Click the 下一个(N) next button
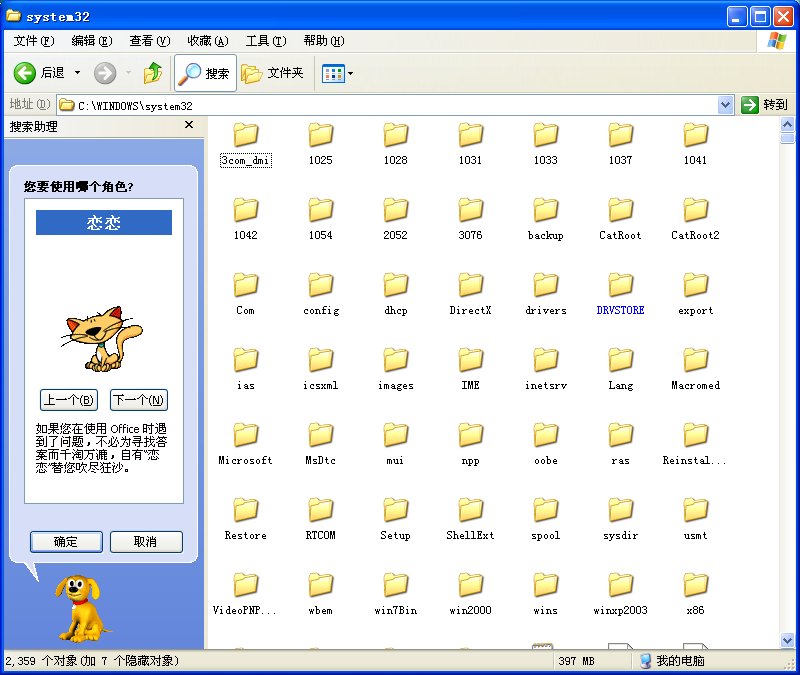 point(139,399)
